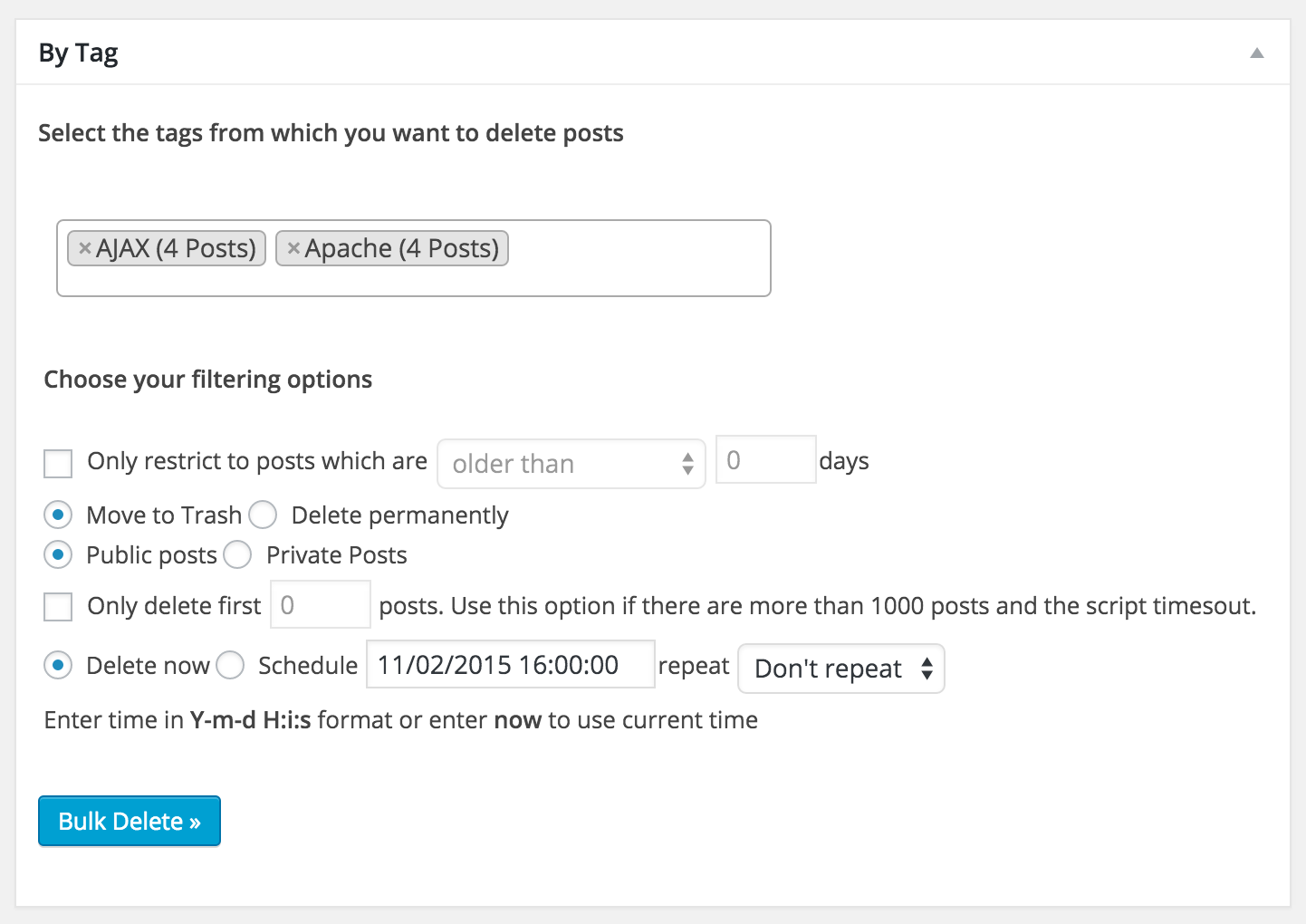Choose the 'Private Posts' radio option

point(237,554)
